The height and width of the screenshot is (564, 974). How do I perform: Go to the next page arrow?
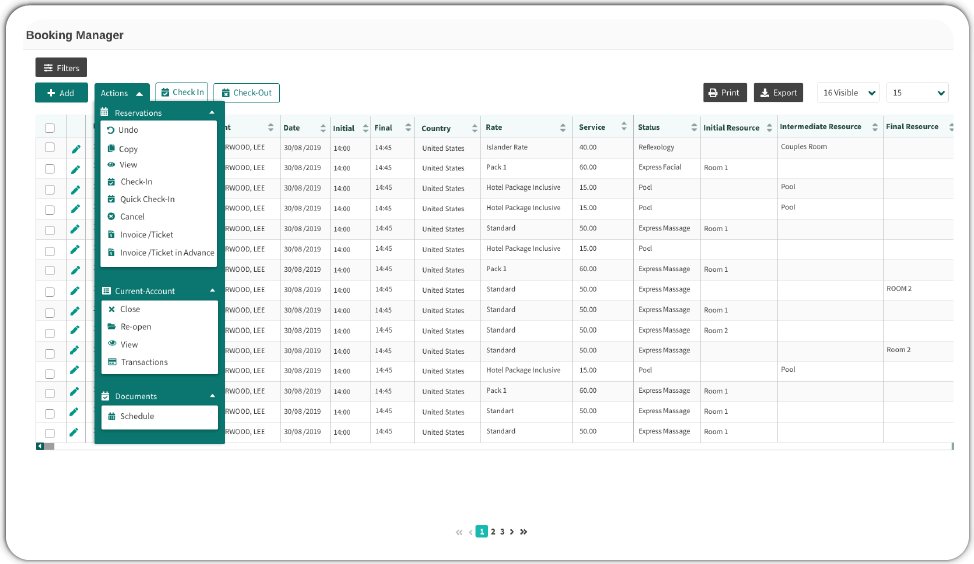point(512,532)
